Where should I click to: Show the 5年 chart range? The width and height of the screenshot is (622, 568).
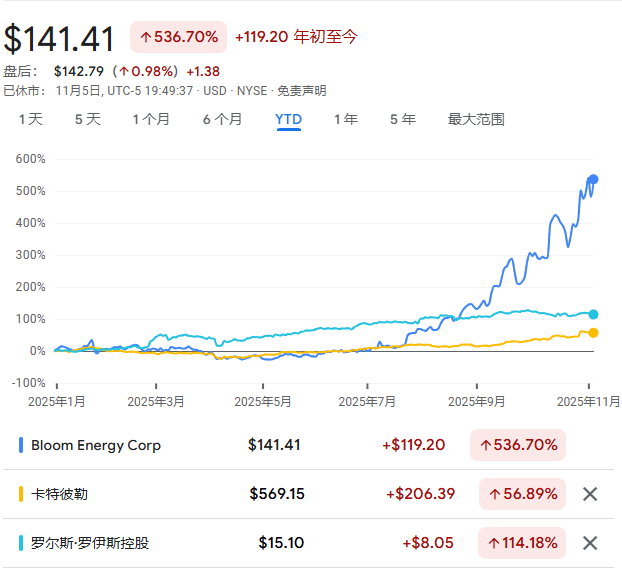(403, 120)
